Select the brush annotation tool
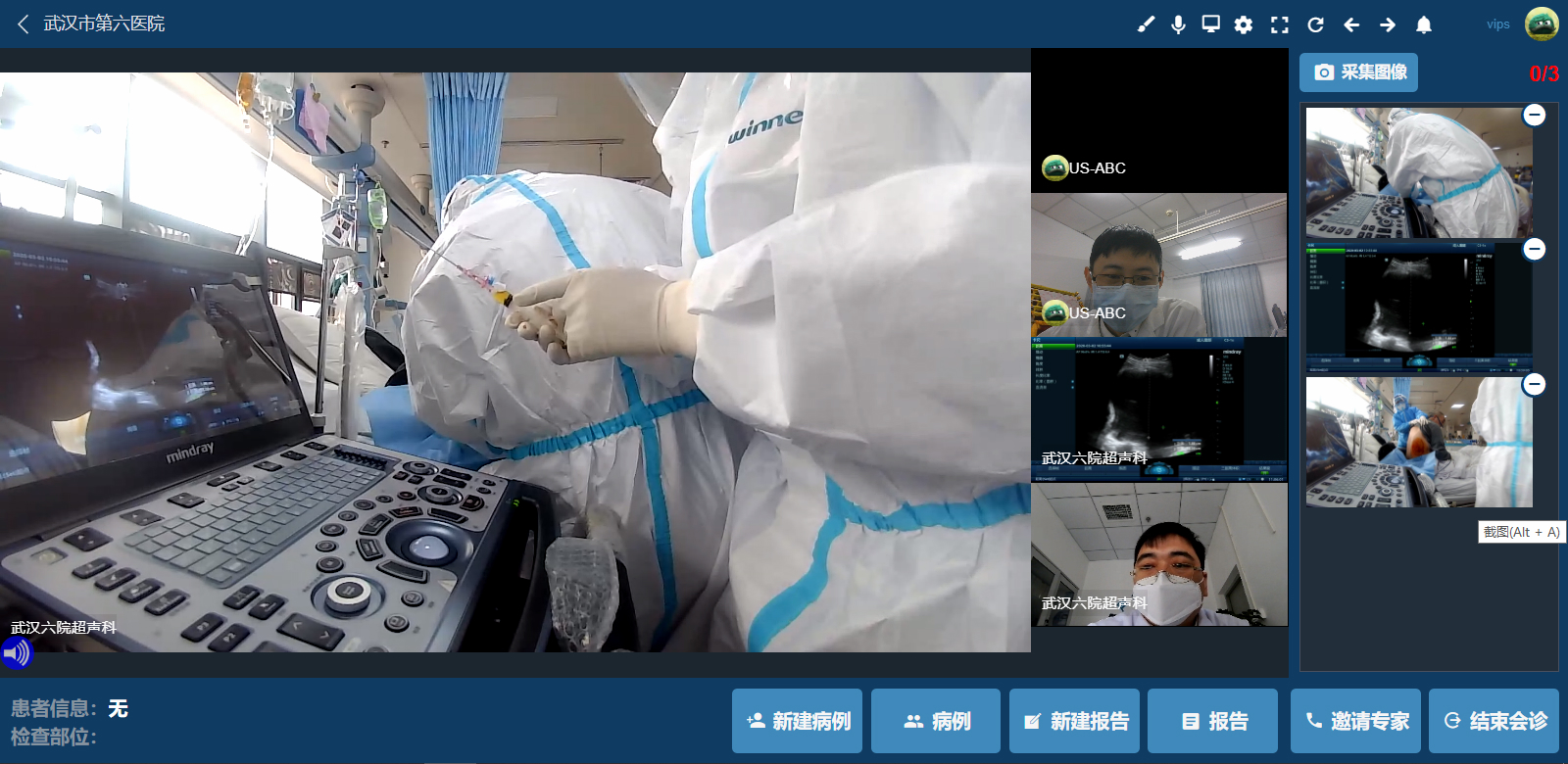This screenshot has height=764, width=1568. 1146,24
